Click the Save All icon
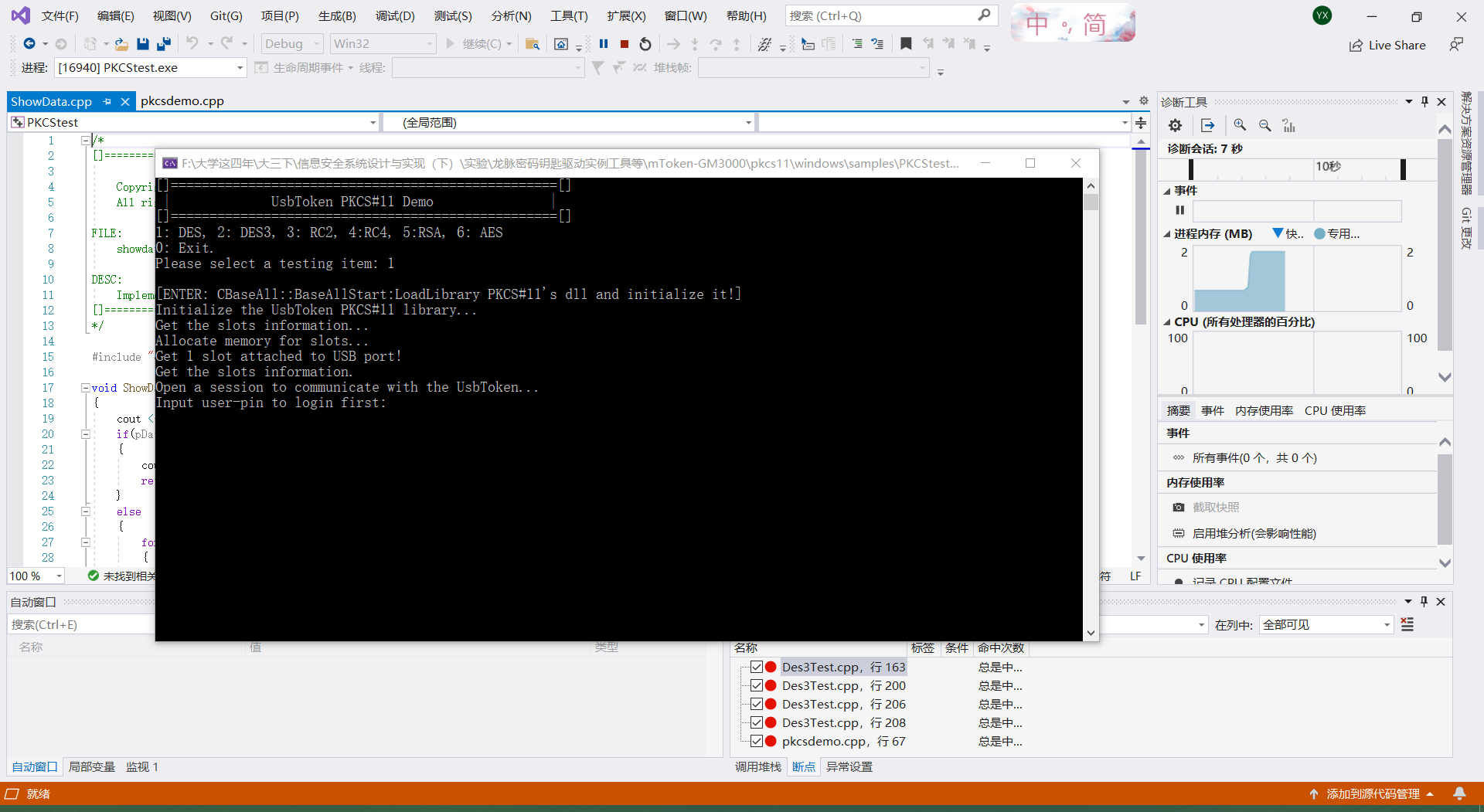The height and width of the screenshot is (812, 1484). tap(163, 44)
